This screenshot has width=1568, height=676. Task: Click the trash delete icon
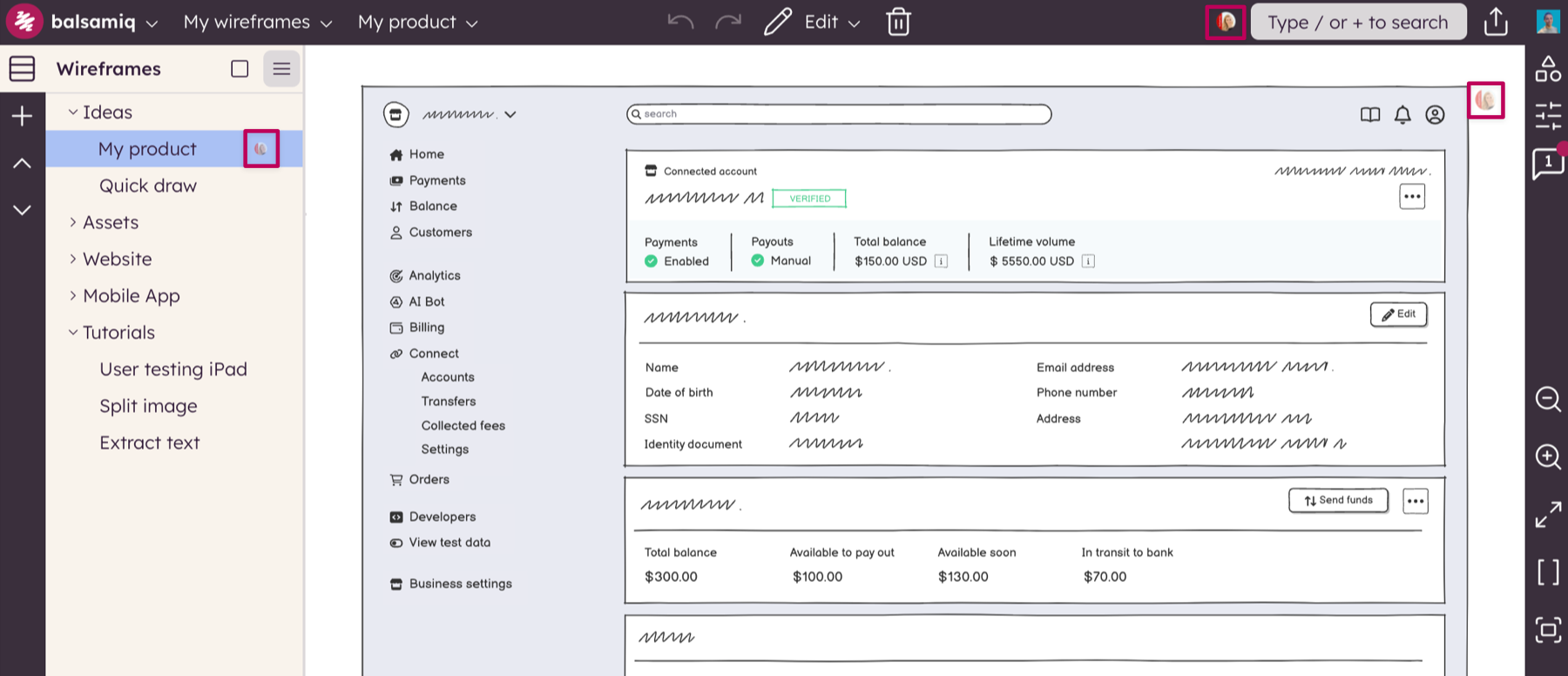tap(898, 22)
